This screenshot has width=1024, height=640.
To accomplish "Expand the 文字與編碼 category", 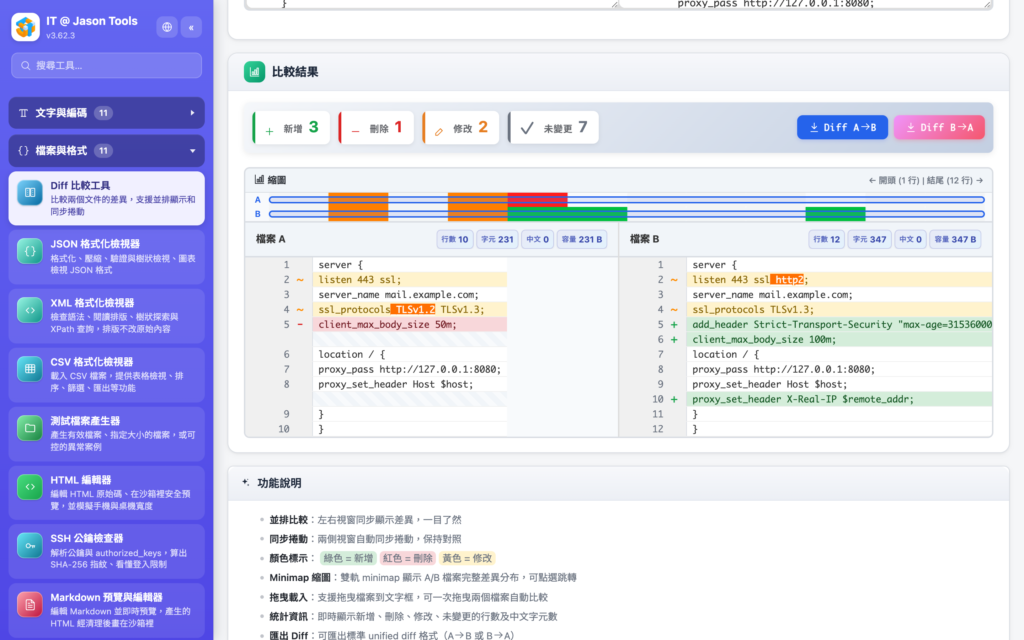I will [x=106, y=113].
